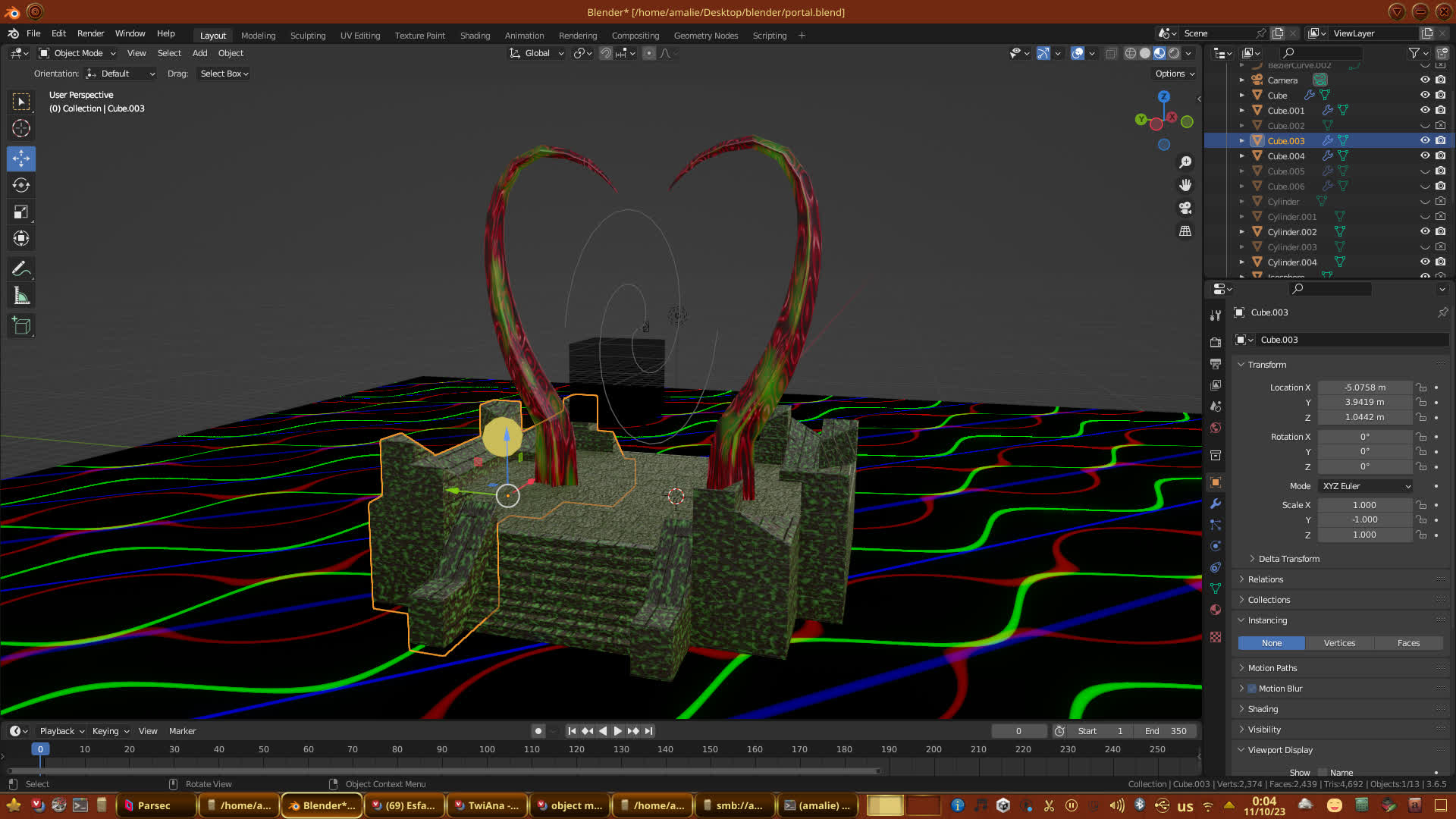The width and height of the screenshot is (1456, 819).
Task: Select the Measure tool
Action: [21, 297]
